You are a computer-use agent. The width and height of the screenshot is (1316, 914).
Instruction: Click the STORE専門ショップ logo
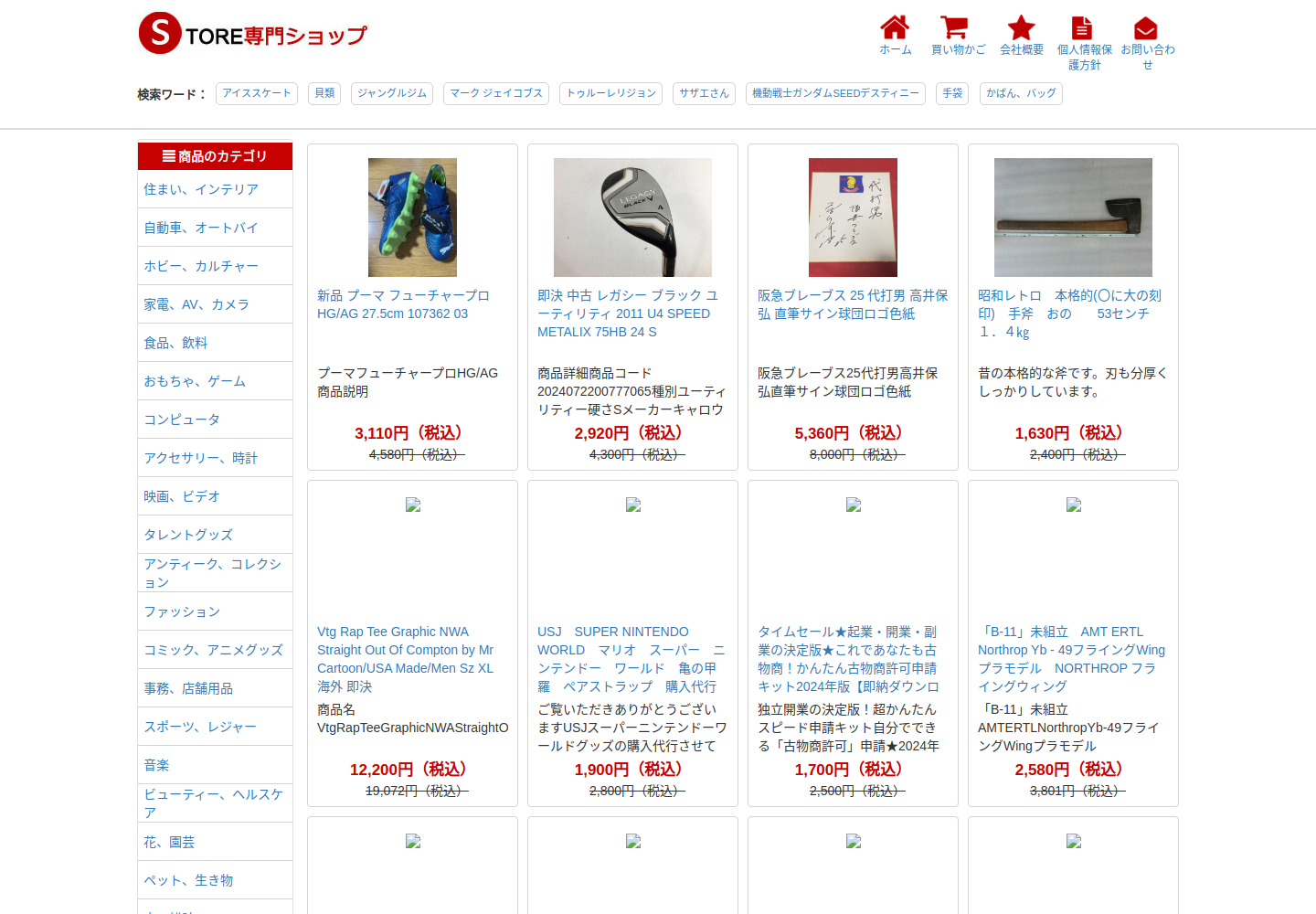tap(253, 34)
